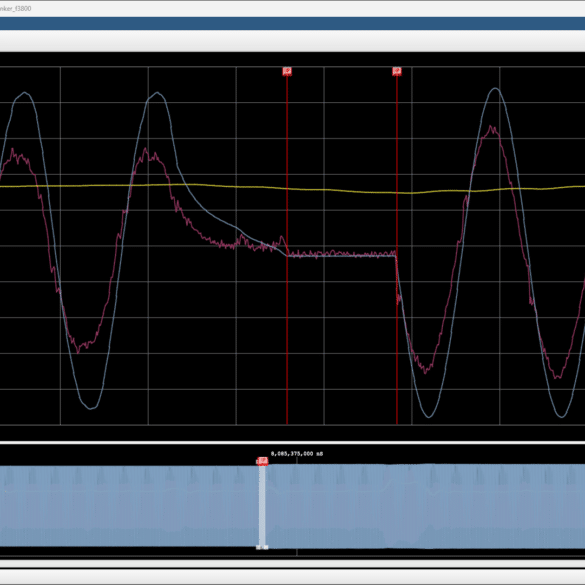Viewport: 585px width, 585px height.
Task: Select the left red cursor marker flag
Action: (287, 71)
